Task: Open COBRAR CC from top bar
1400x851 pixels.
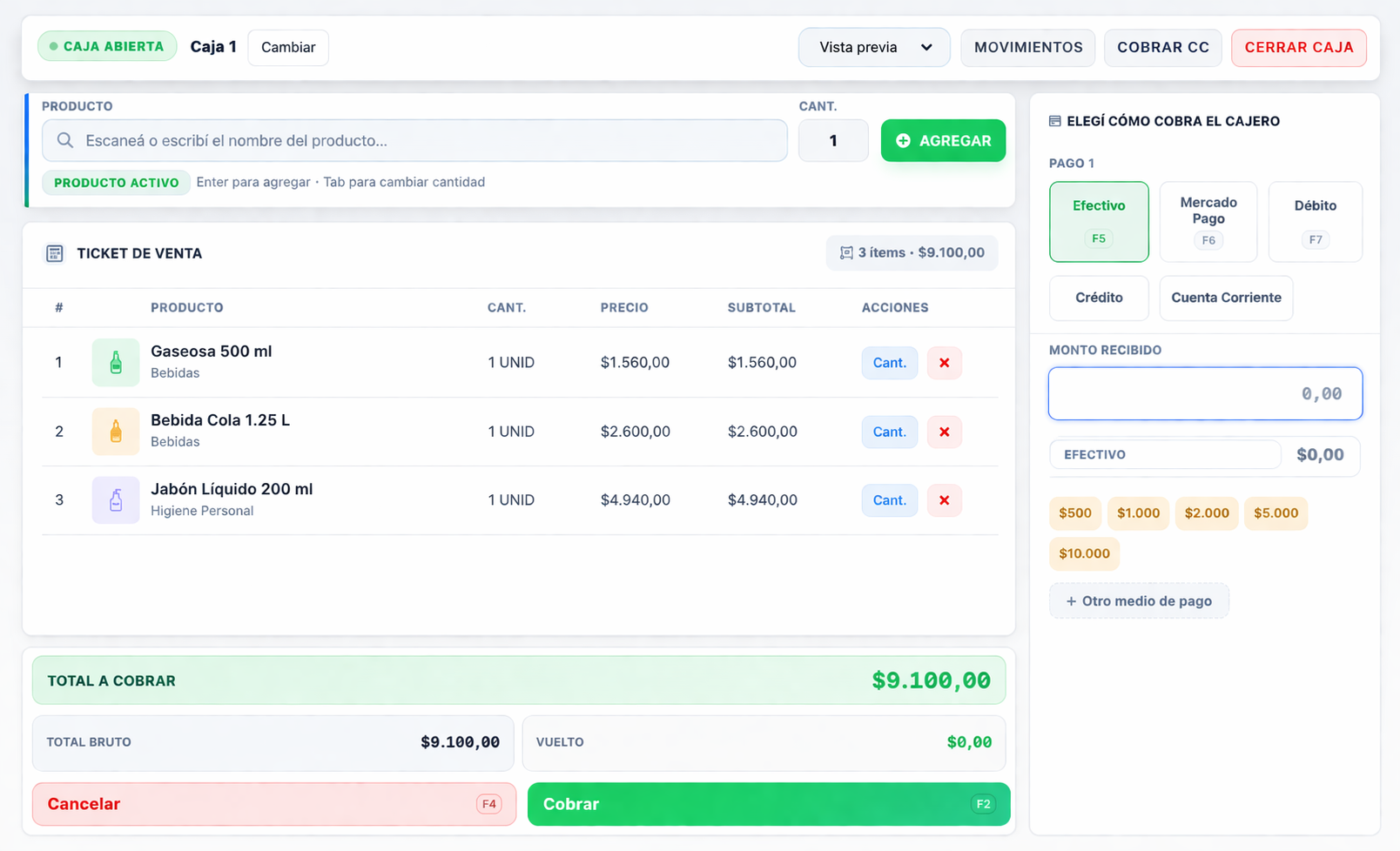Action: 1163,47
